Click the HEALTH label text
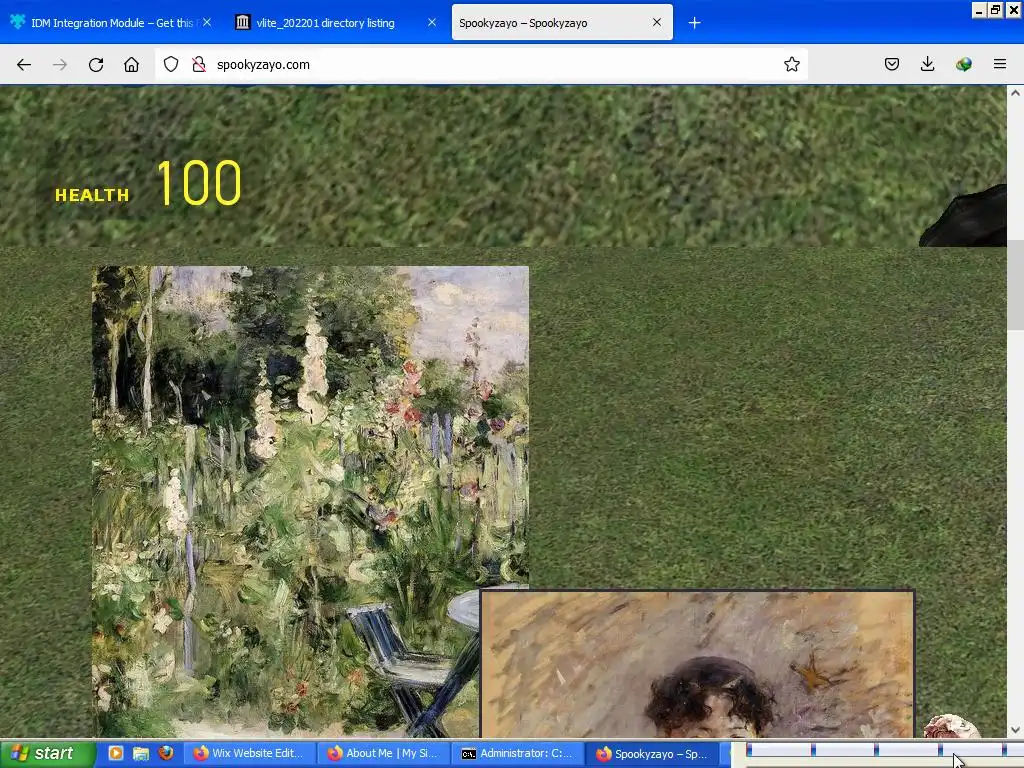Viewport: 1024px width, 768px height. pyautogui.click(x=92, y=195)
